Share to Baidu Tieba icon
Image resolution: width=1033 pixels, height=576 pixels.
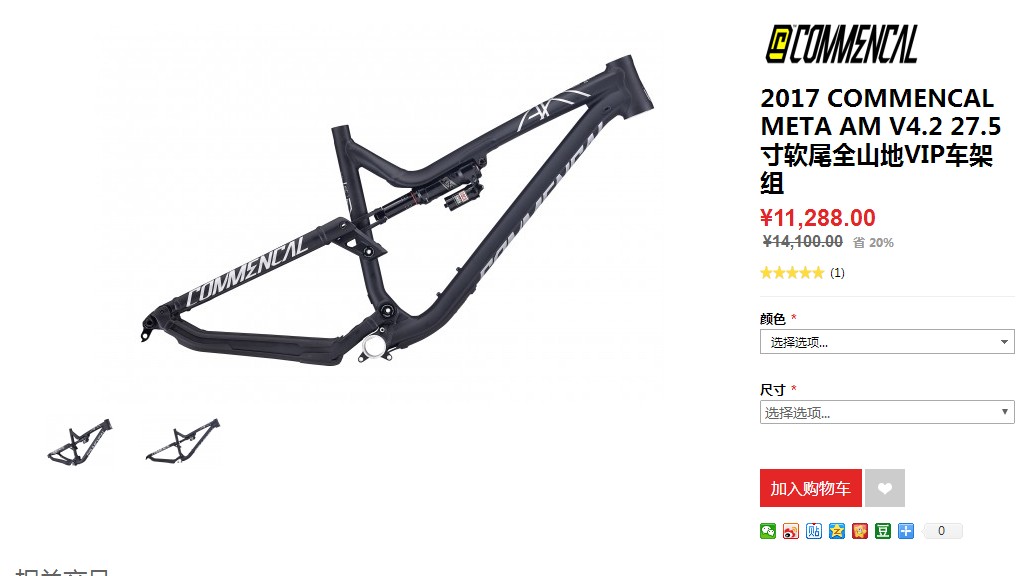point(814,531)
